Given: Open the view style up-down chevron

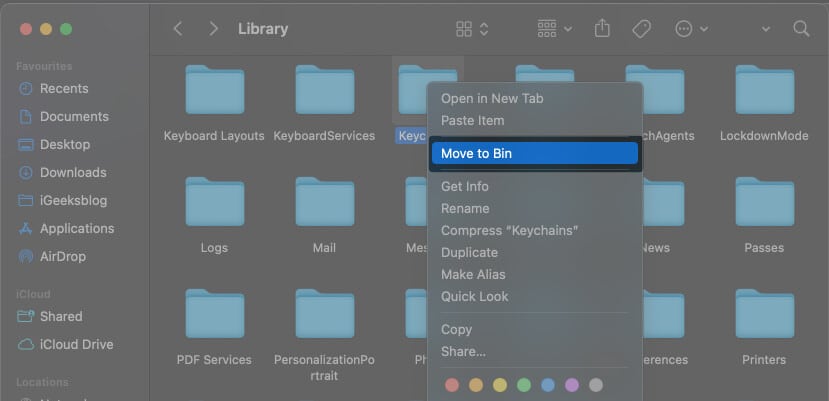Looking at the screenshot, I should pyautogui.click(x=484, y=29).
